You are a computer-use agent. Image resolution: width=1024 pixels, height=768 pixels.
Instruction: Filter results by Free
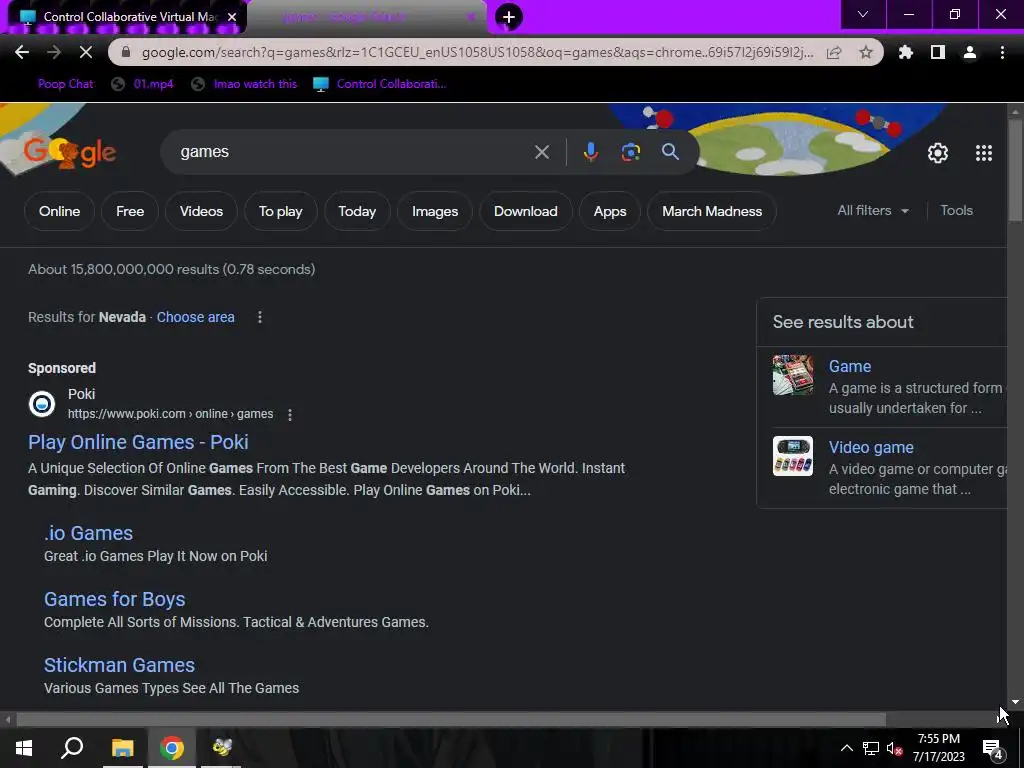click(130, 211)
